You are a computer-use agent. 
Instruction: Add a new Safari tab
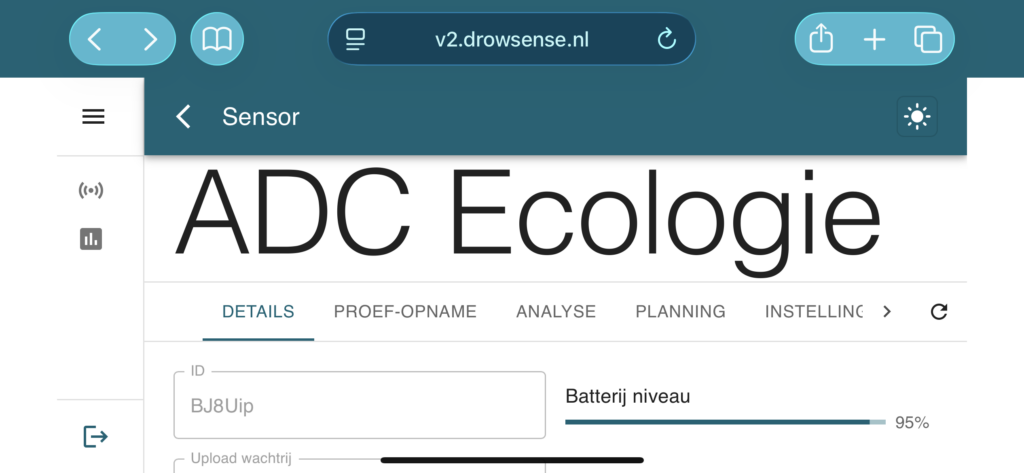[874, 40]
